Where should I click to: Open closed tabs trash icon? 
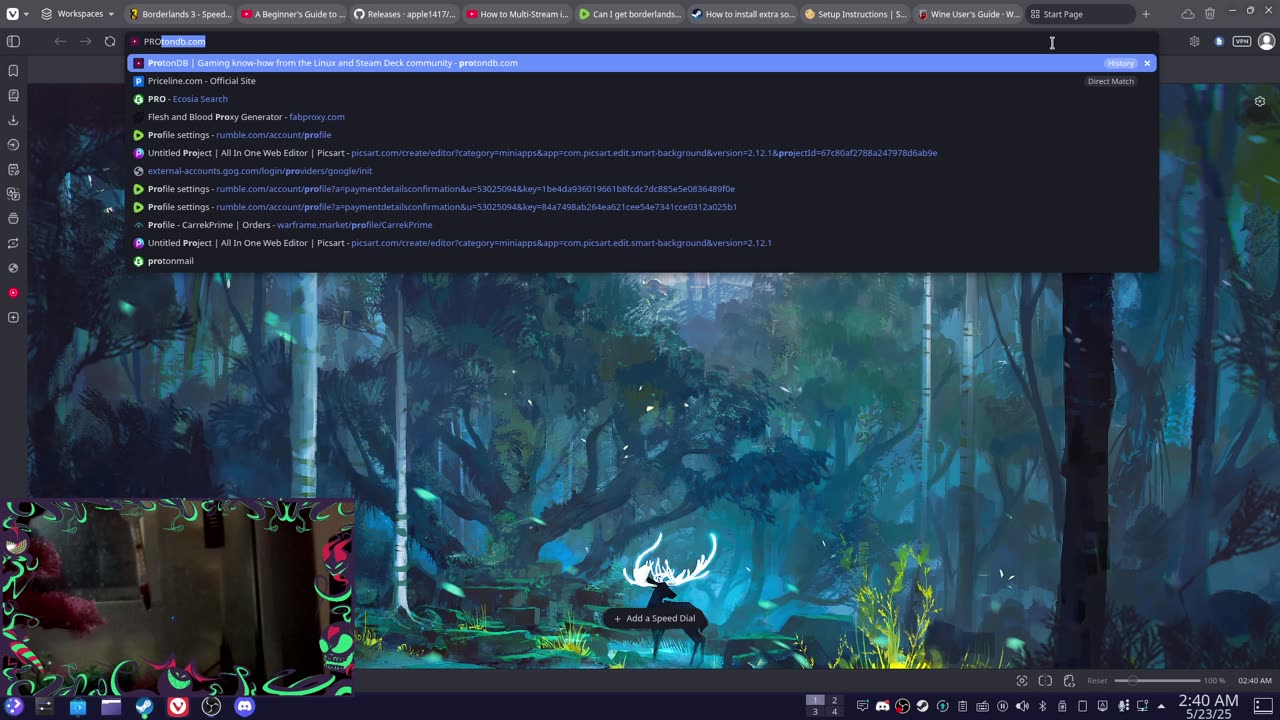coord(1210,14)
